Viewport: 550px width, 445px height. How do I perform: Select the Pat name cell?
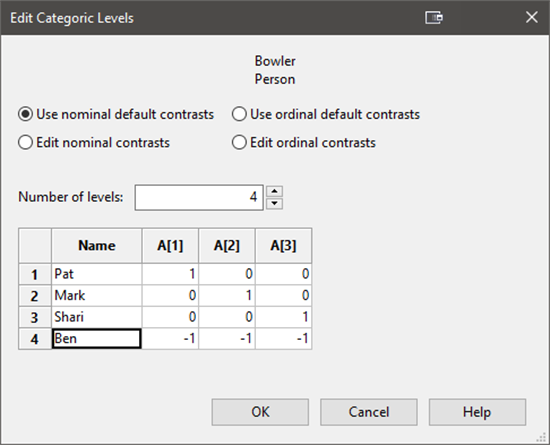(97, 274)
